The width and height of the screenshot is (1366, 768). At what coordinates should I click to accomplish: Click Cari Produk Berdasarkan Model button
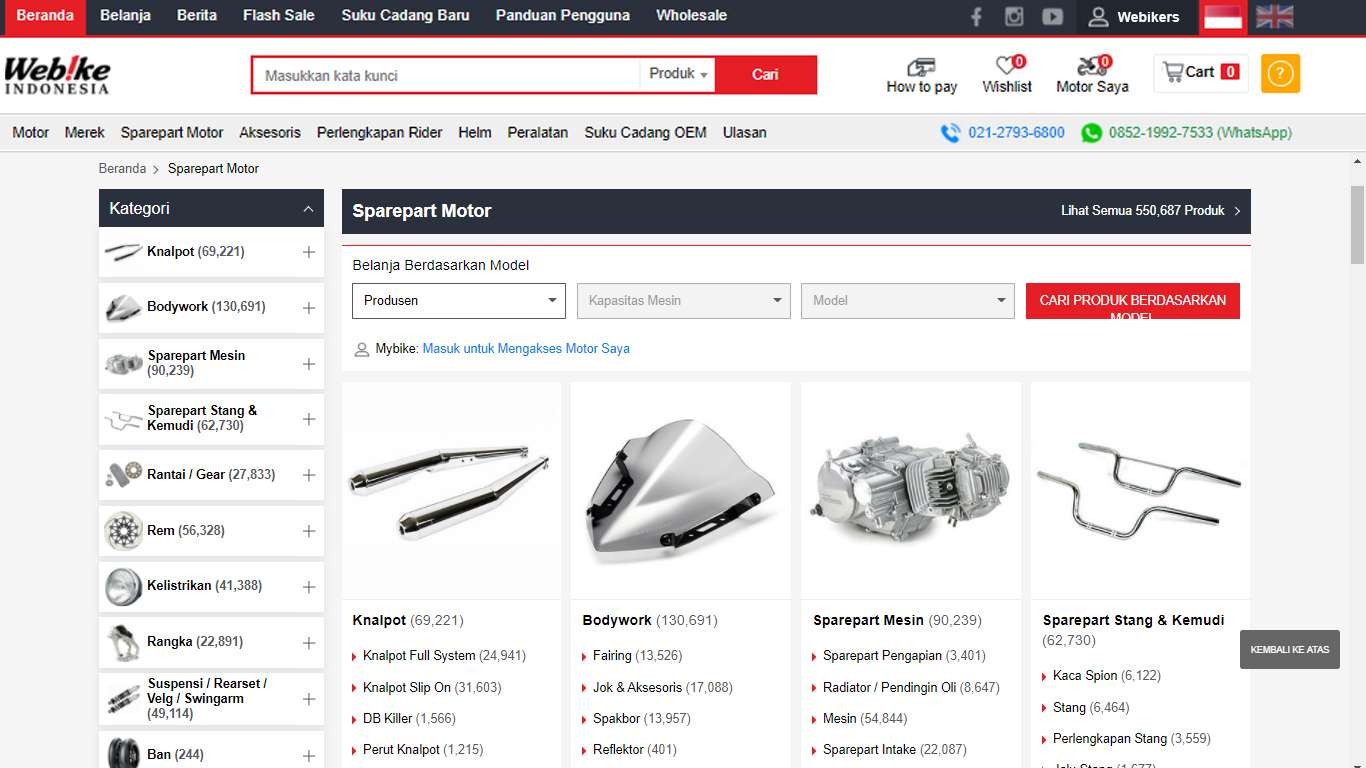click(x=1133, y=301)
